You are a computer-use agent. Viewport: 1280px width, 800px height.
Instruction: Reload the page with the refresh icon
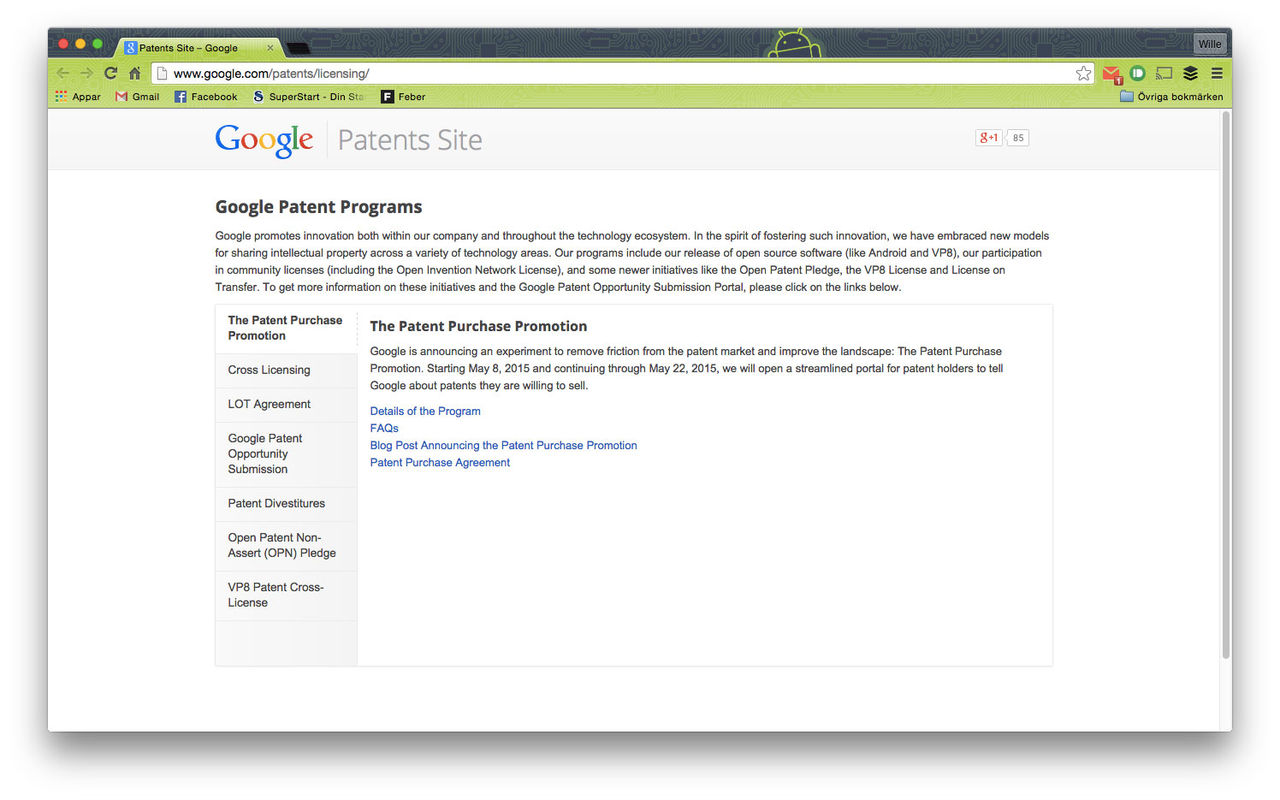pos(111,73)
